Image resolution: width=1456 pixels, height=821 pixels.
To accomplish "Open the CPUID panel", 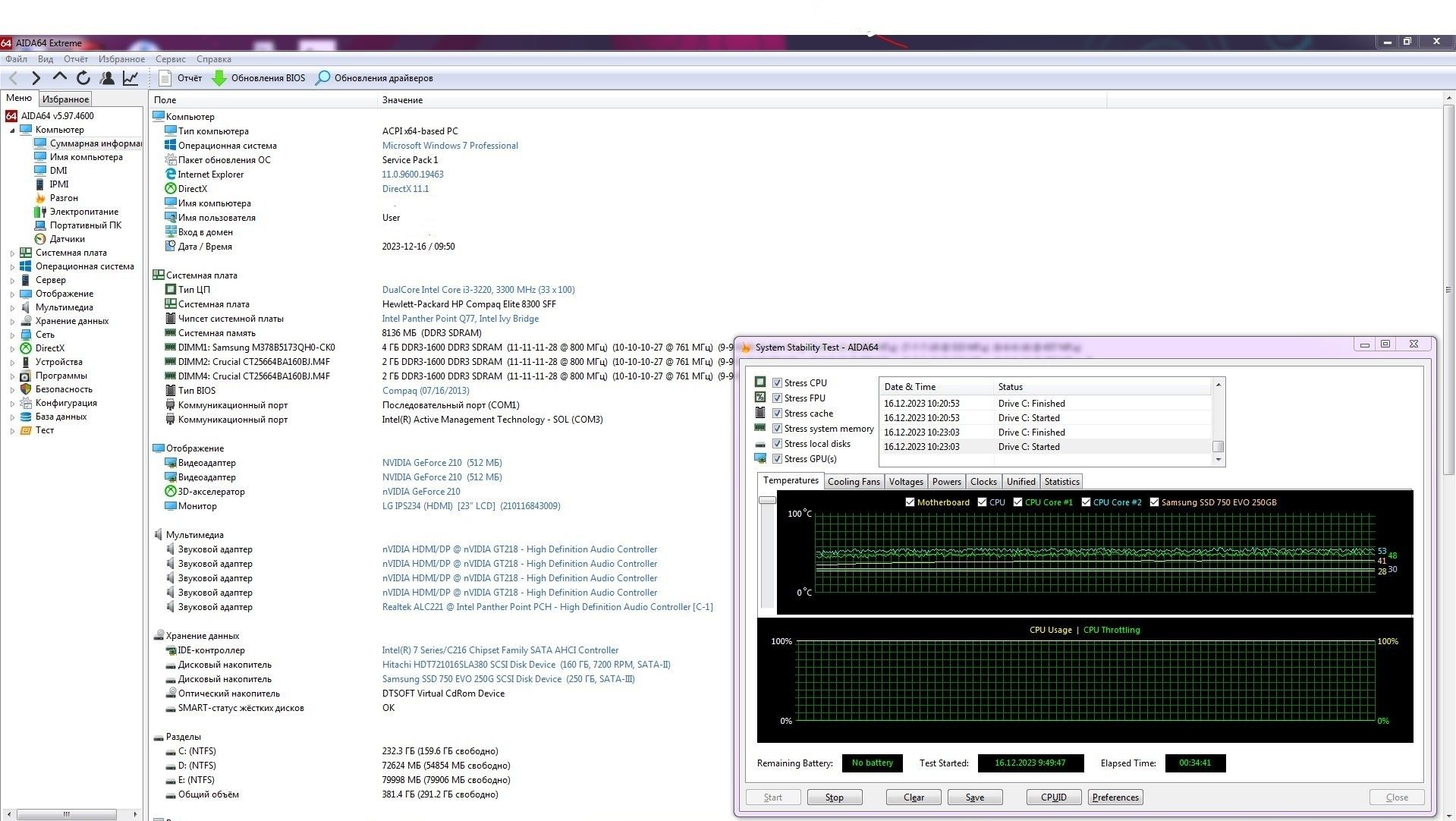I will tap(1054, 797).
